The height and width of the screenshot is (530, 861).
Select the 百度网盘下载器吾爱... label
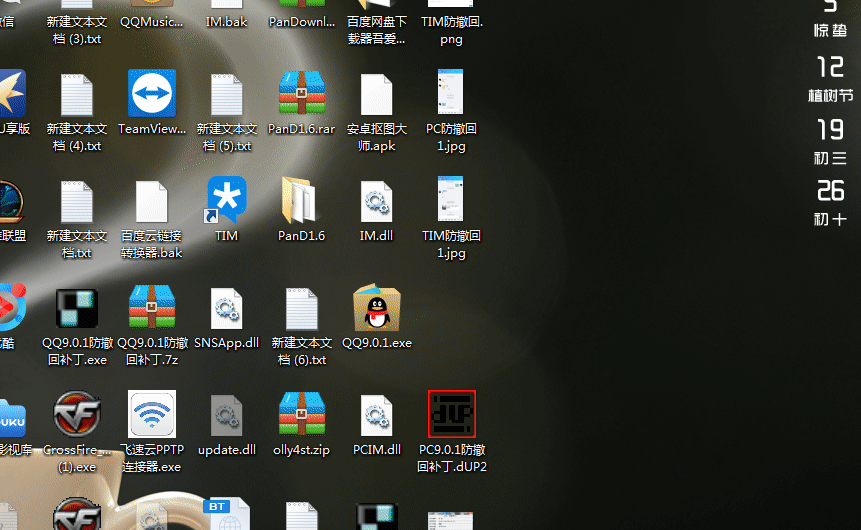click(x=377, y=30)
